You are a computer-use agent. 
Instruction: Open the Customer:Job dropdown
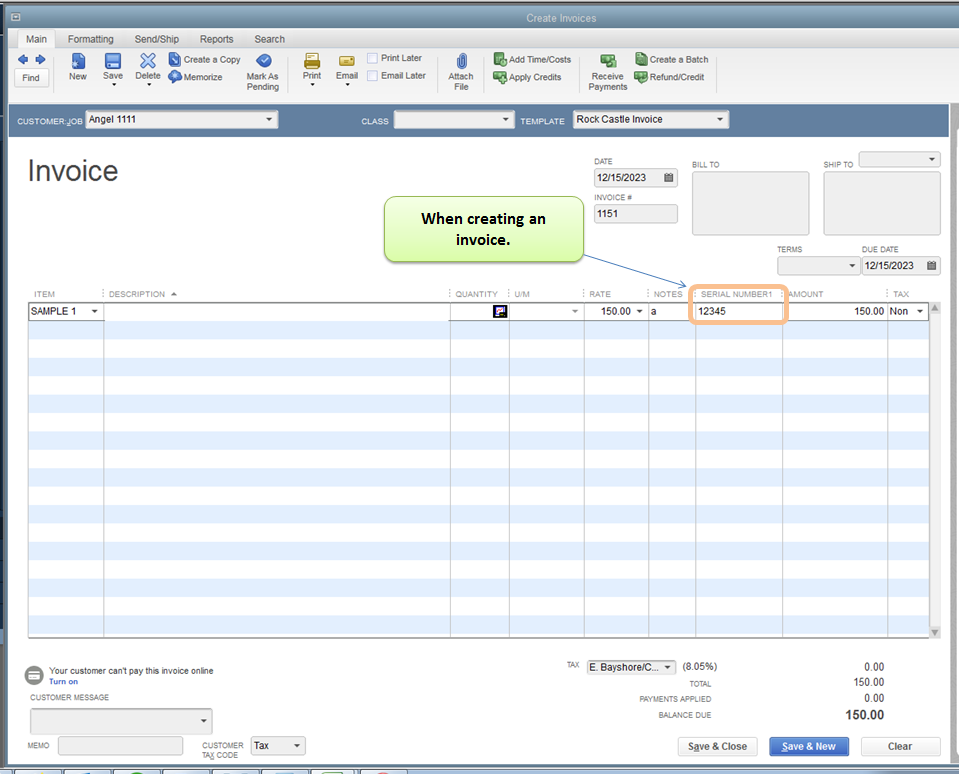(269, 119)
